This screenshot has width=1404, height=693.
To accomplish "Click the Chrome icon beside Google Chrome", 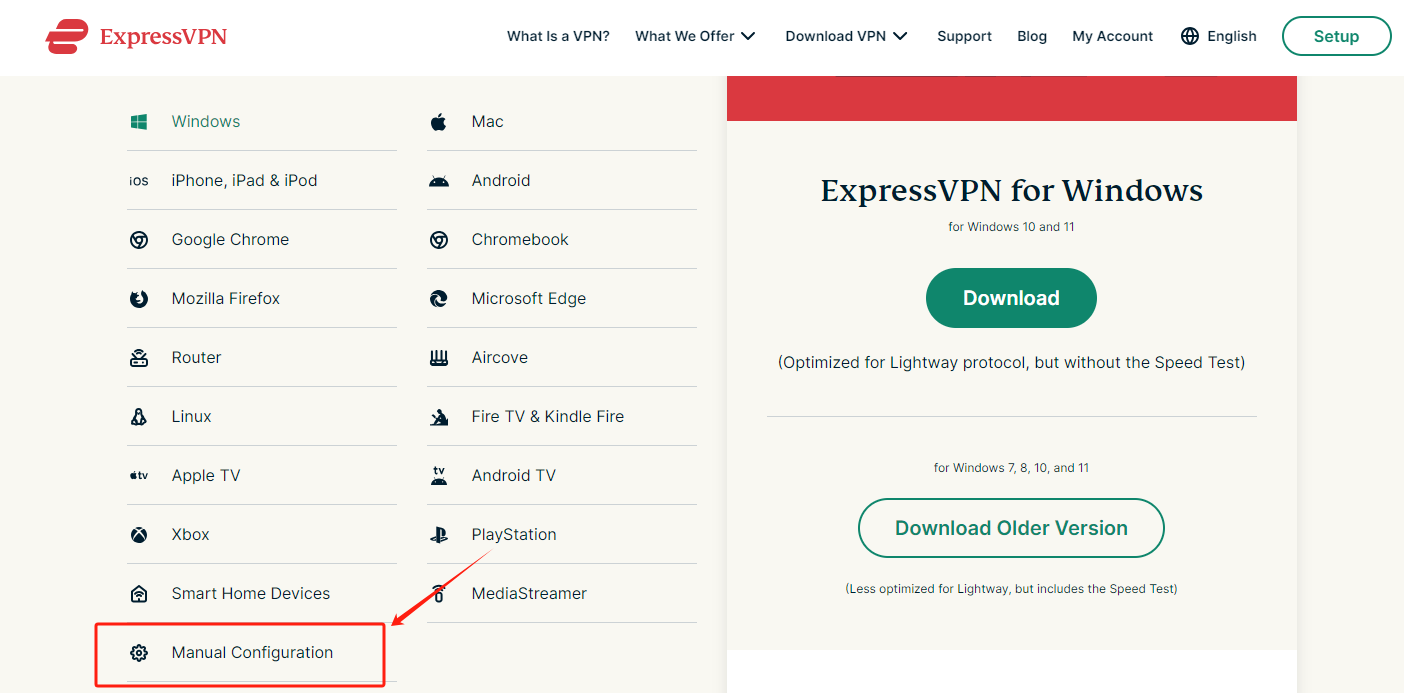I will (x=139, y=240).
